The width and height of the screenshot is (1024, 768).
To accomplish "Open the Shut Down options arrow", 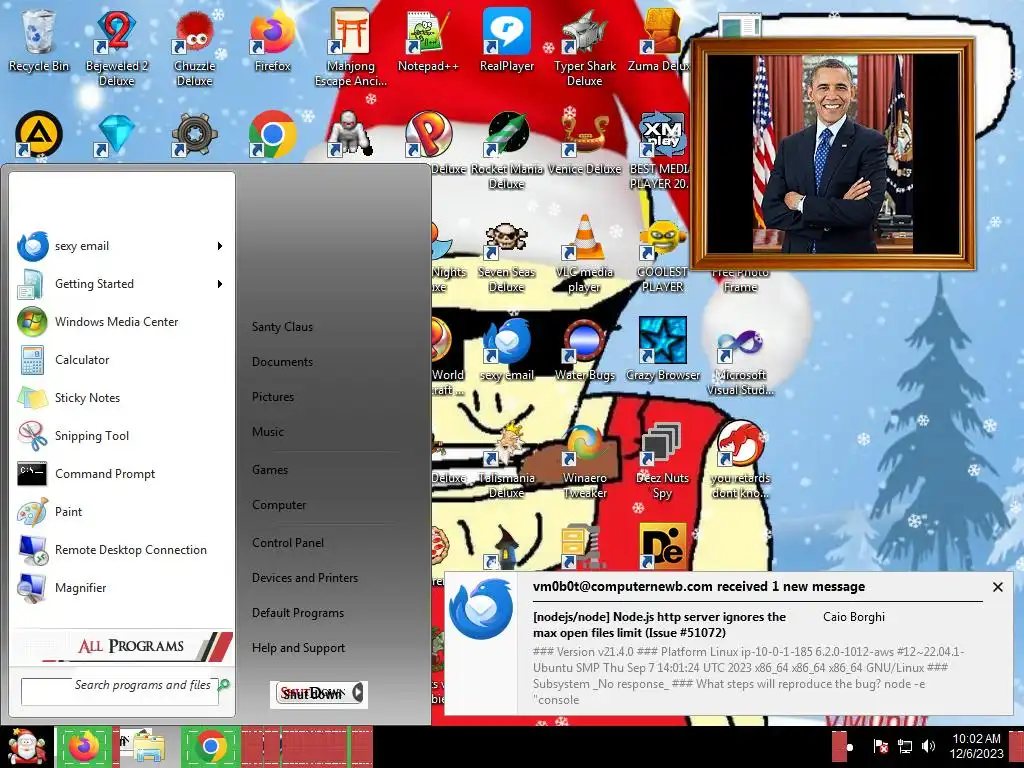I will (358, 694).
